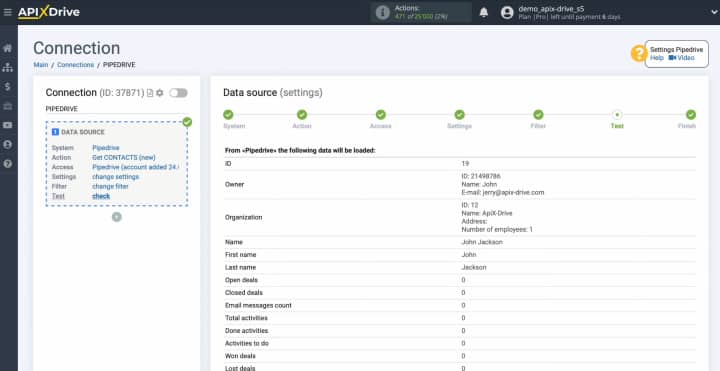720x371 pixels.
Task: Go to System step
Action: pos(228,115)
